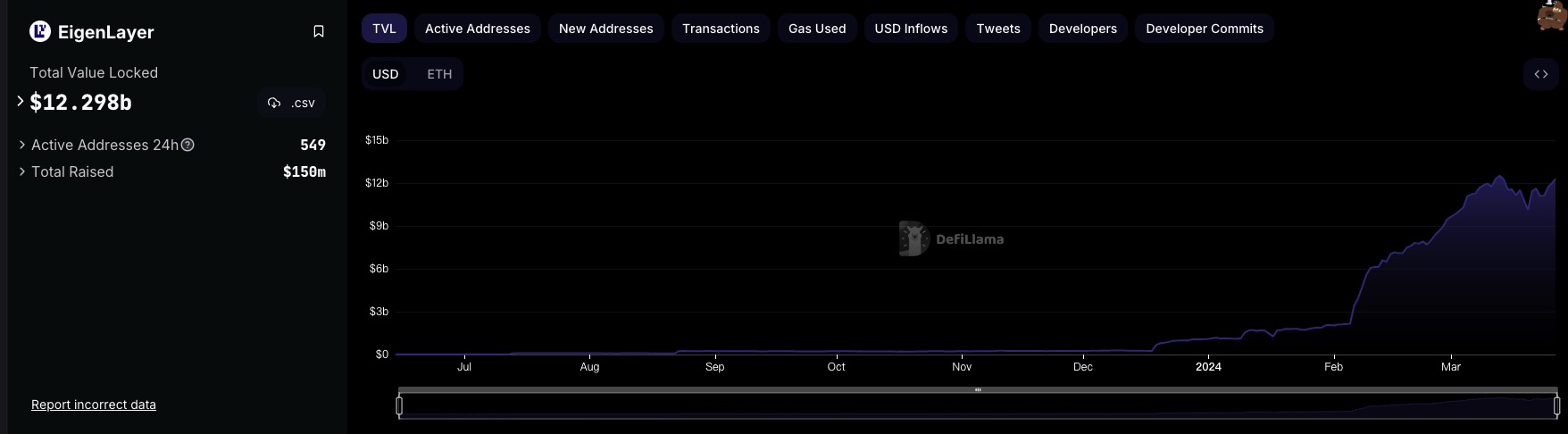Click the left handle of time range slider
Screen dimensions: 1568x434
coord(399,405)
